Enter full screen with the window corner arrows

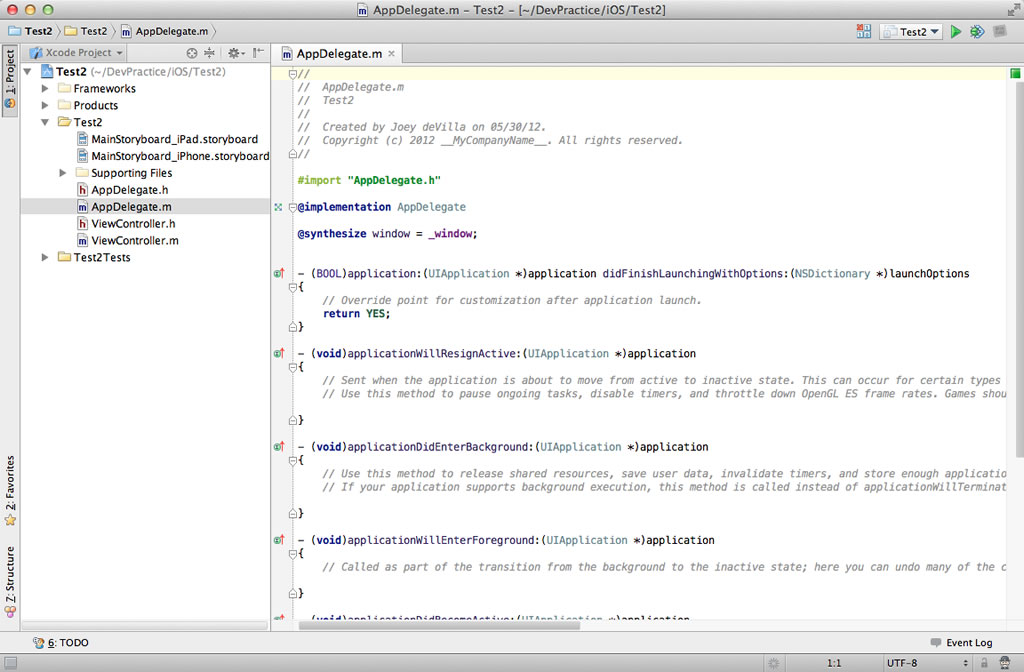pos(1013,10)
